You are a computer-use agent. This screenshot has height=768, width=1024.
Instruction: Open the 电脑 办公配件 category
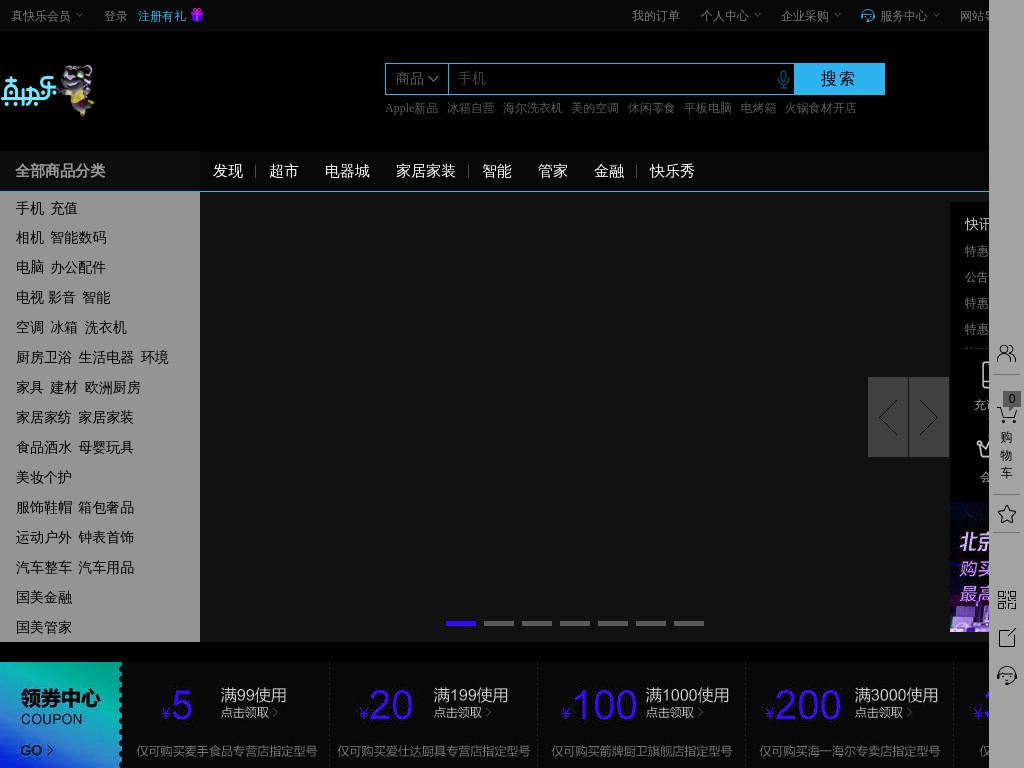pyautogui.click(x=61, y=268)
